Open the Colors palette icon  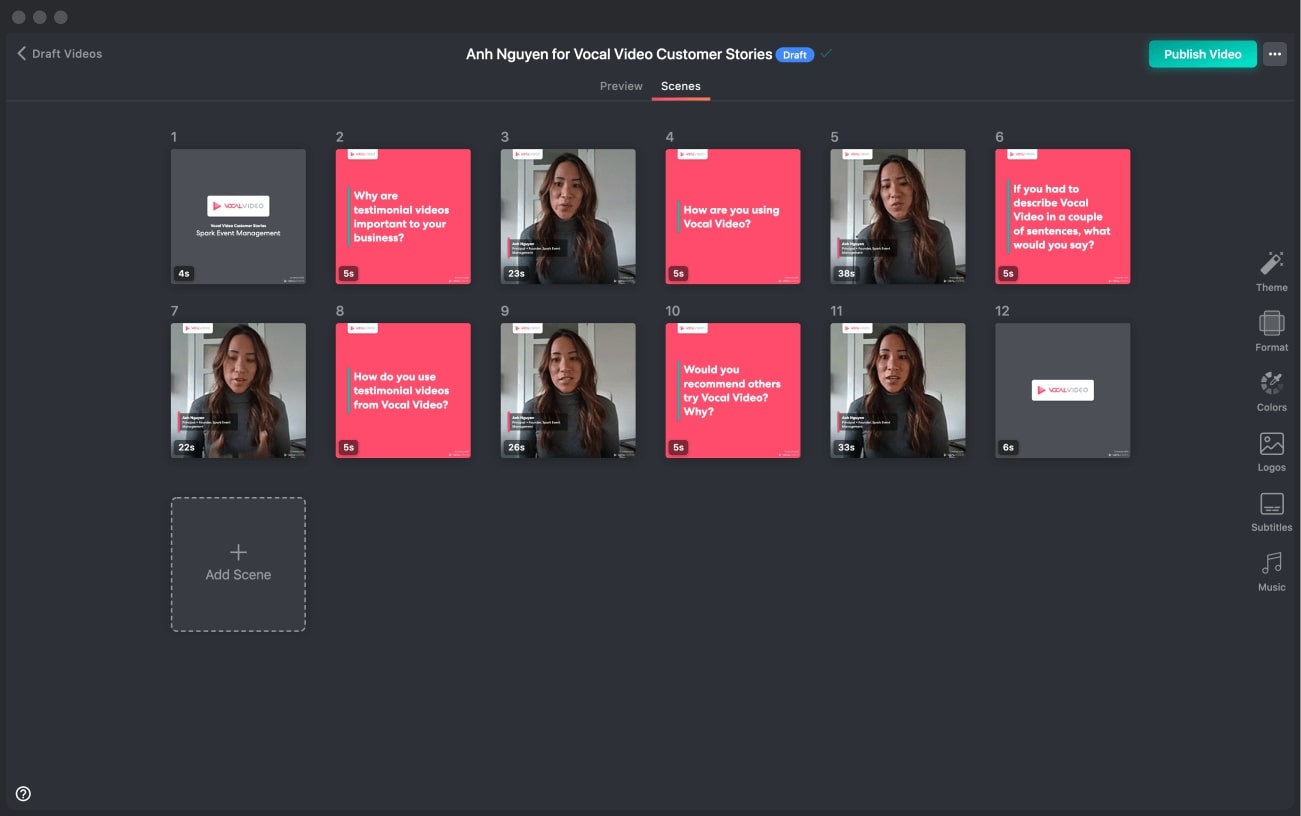(1271, 383)
